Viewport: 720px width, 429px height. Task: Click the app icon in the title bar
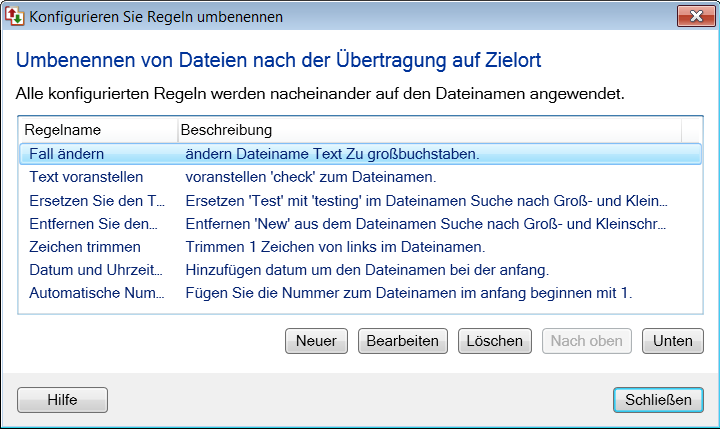[14, 17]
